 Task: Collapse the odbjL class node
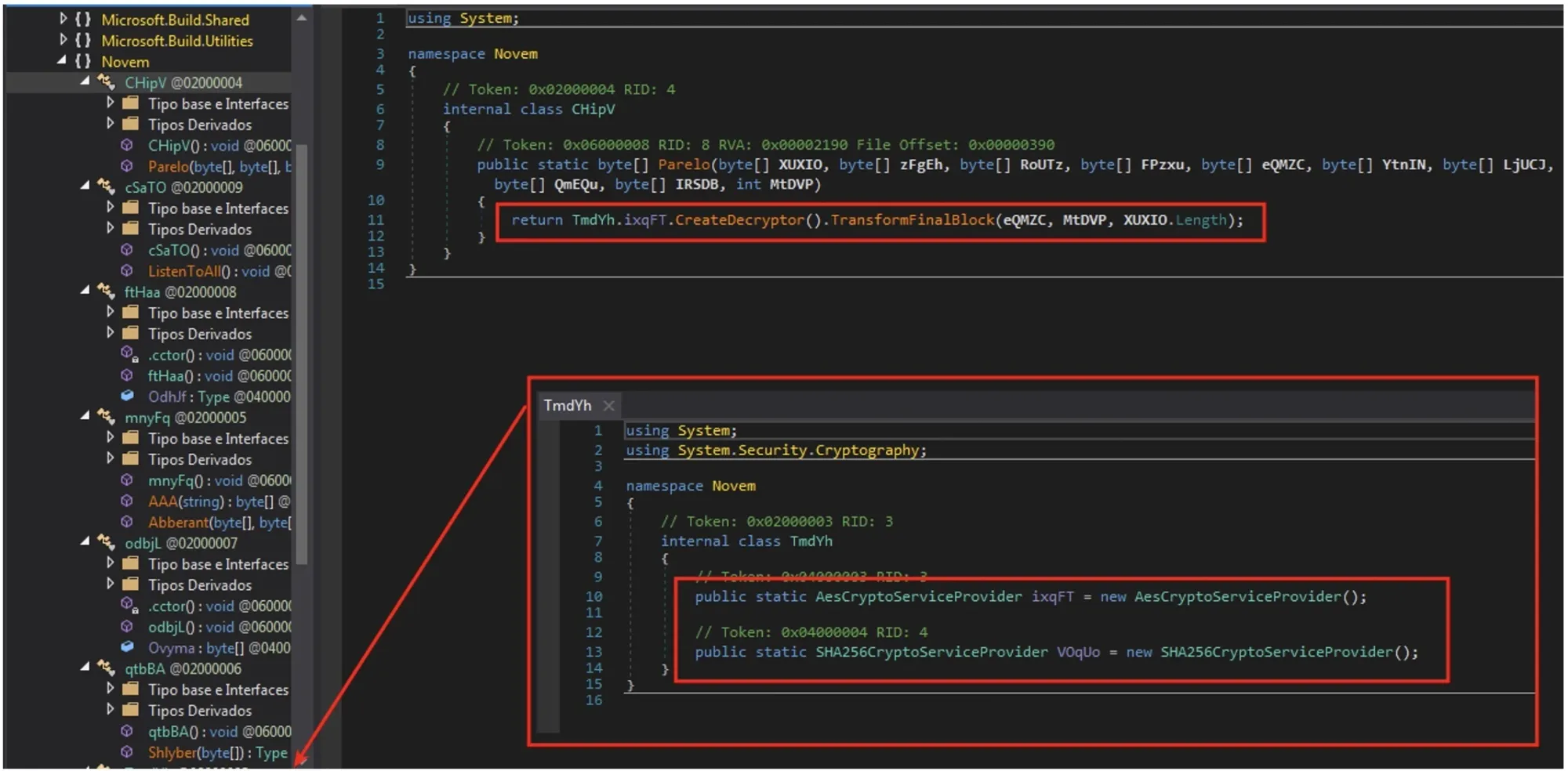pyautogui.click(x=85, y=542)
